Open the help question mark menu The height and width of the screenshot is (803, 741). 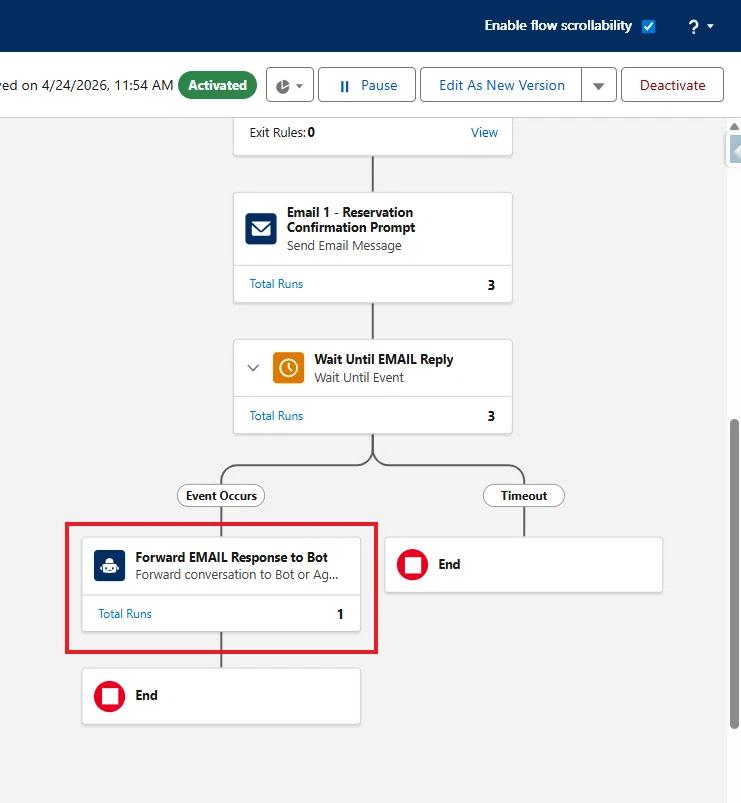700,26
